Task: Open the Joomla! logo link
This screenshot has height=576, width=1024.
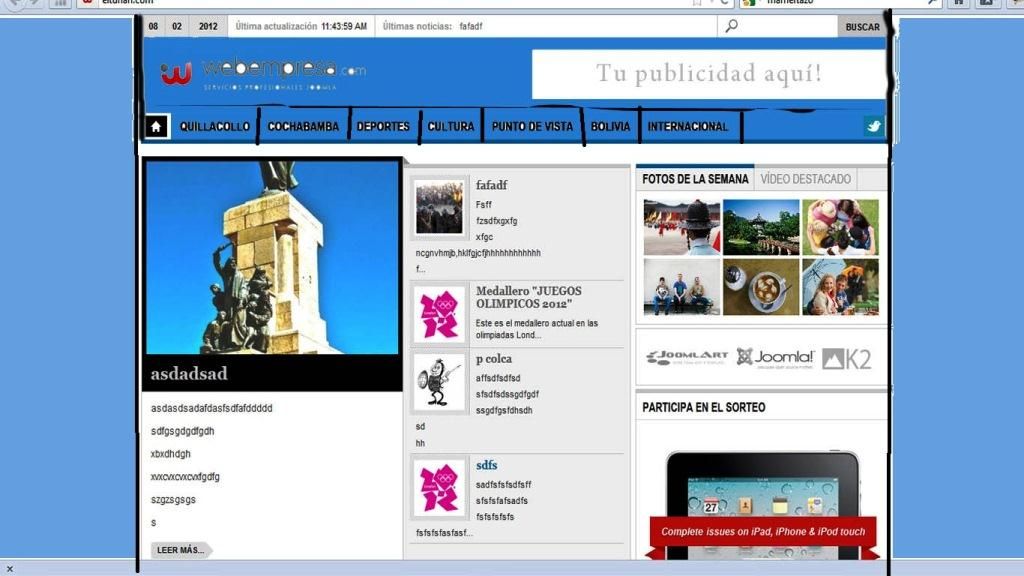Action: 775,358
